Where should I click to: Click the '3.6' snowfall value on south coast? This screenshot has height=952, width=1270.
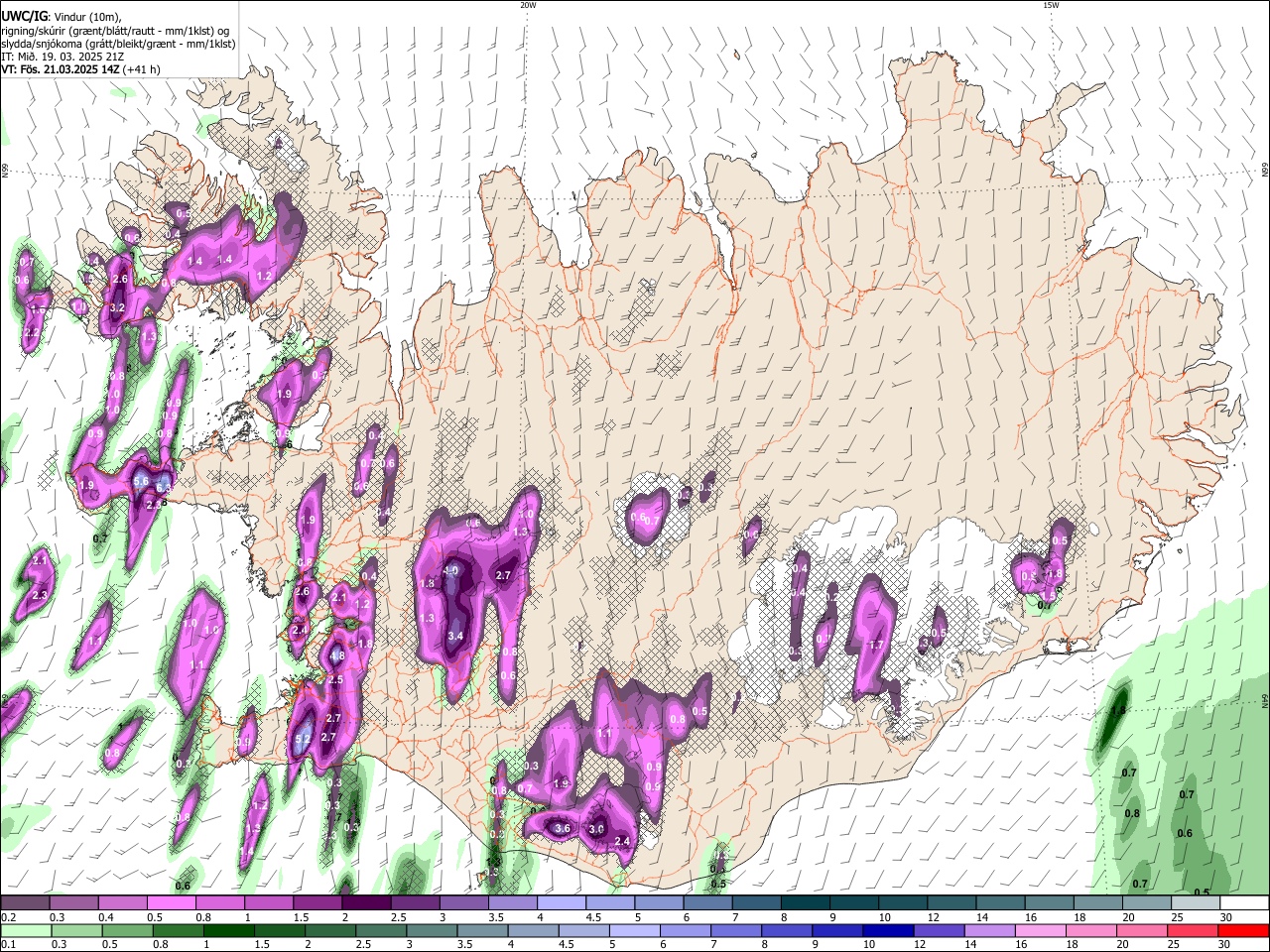(563, 828)
